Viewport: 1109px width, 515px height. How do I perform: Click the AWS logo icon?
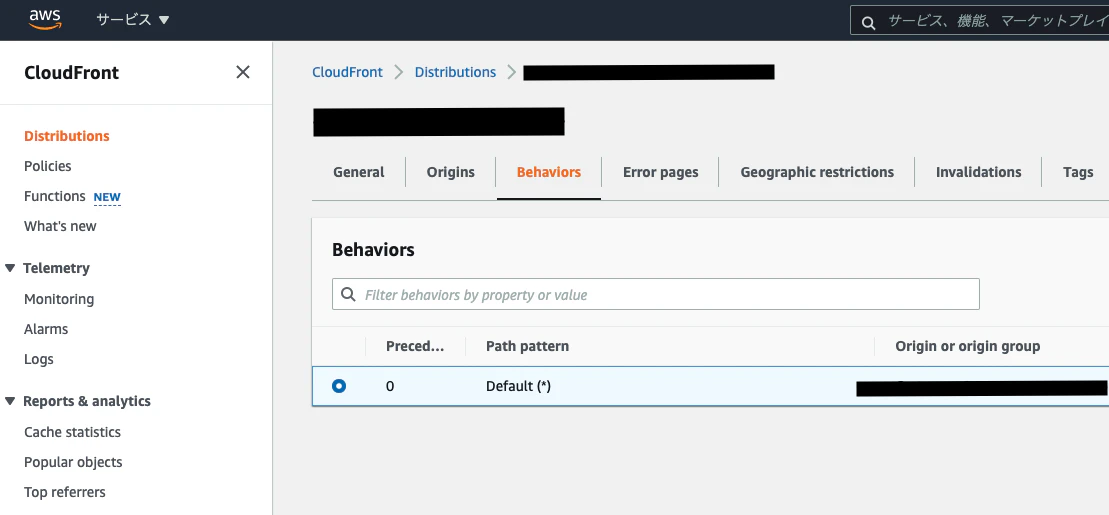(45, 20)
